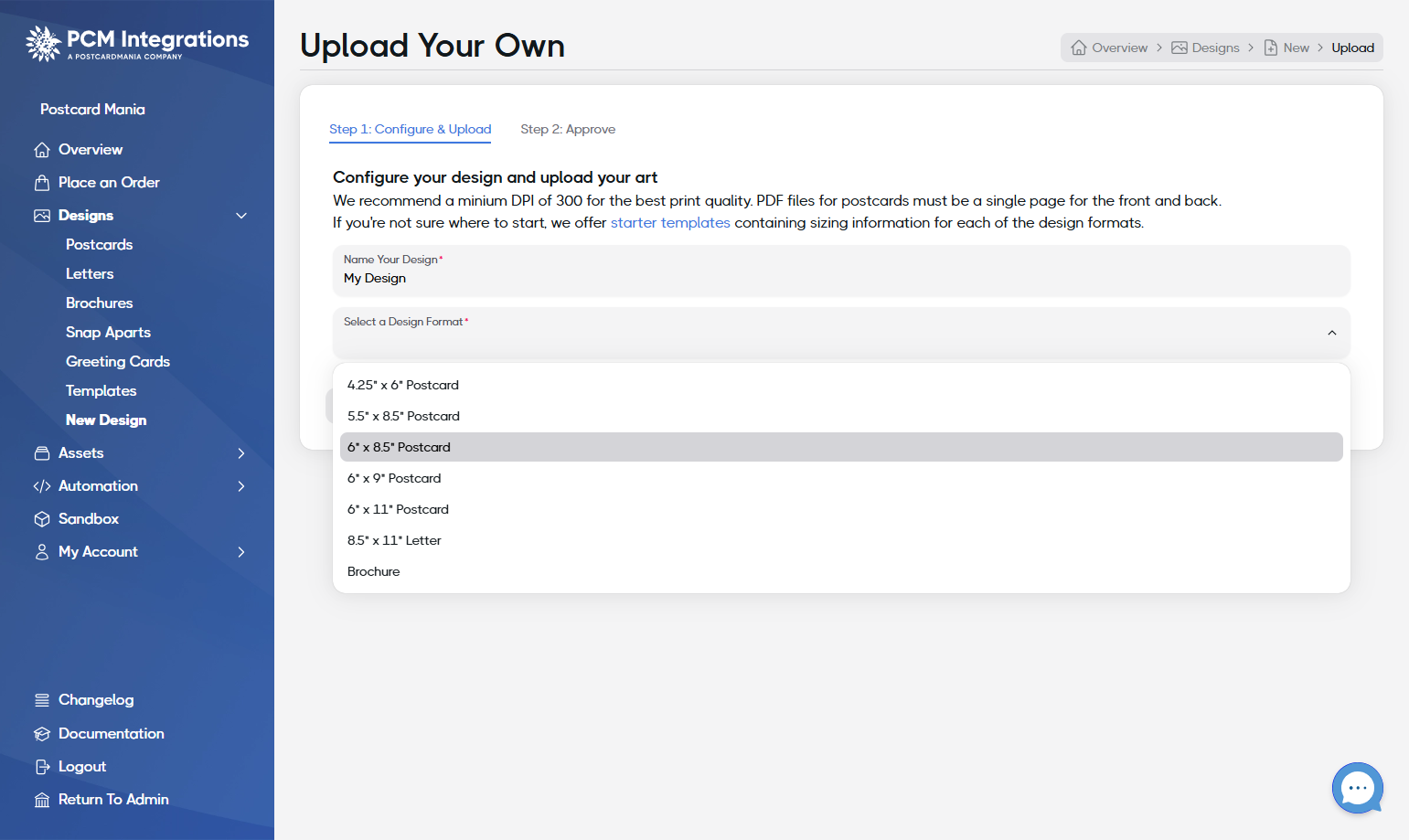The image size is (1409, 840).
Task: Click the Name Your Design input field
Action: (841, 271)
